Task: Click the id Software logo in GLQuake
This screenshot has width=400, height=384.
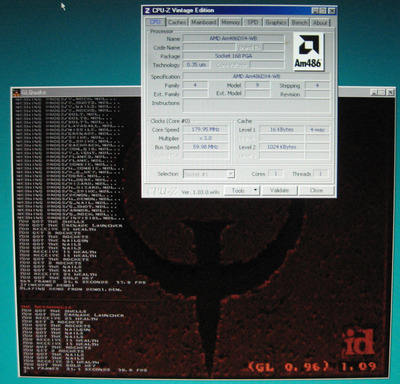Action: tap(359, 342)
